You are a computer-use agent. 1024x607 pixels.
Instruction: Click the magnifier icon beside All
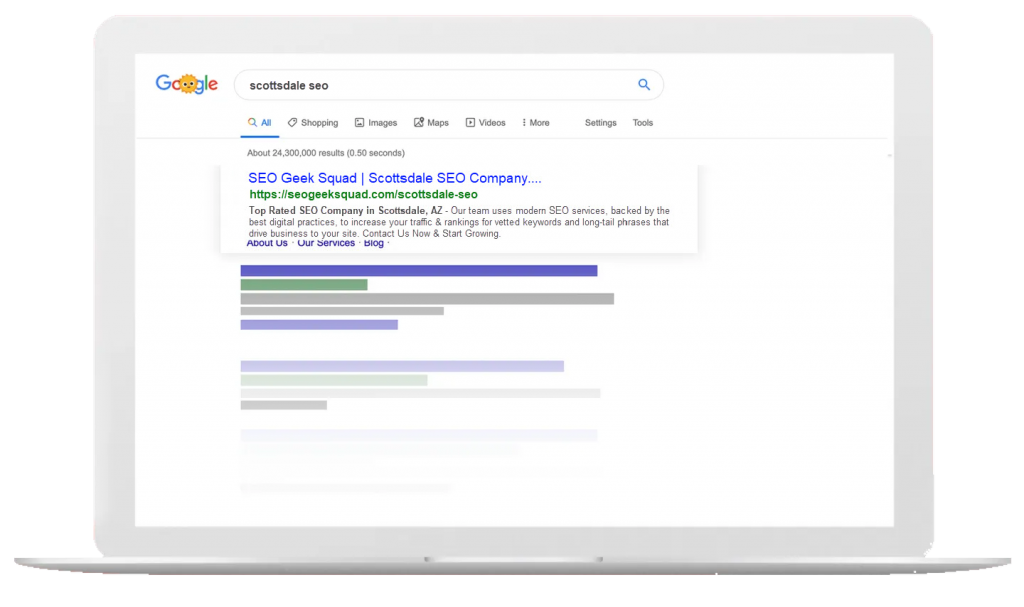pos(250,121)
